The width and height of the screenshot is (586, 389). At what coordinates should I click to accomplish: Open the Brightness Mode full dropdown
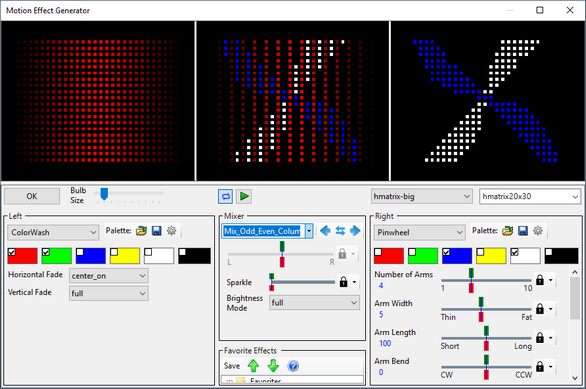click(x=314, y=302)
